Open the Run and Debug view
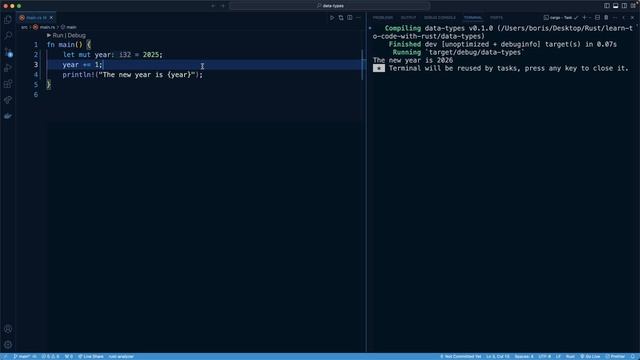 pyautogui.click(x=8, y=68)
